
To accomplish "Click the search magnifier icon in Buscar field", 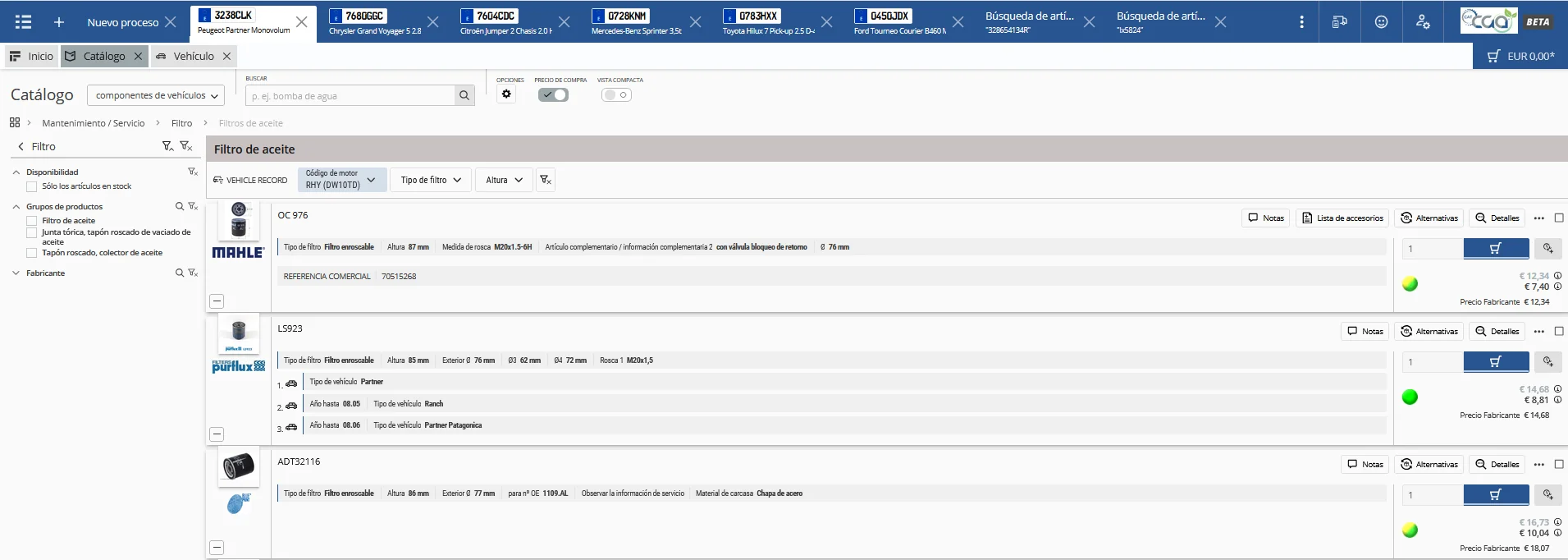I will pyautogui.click(x=464, y=96).
